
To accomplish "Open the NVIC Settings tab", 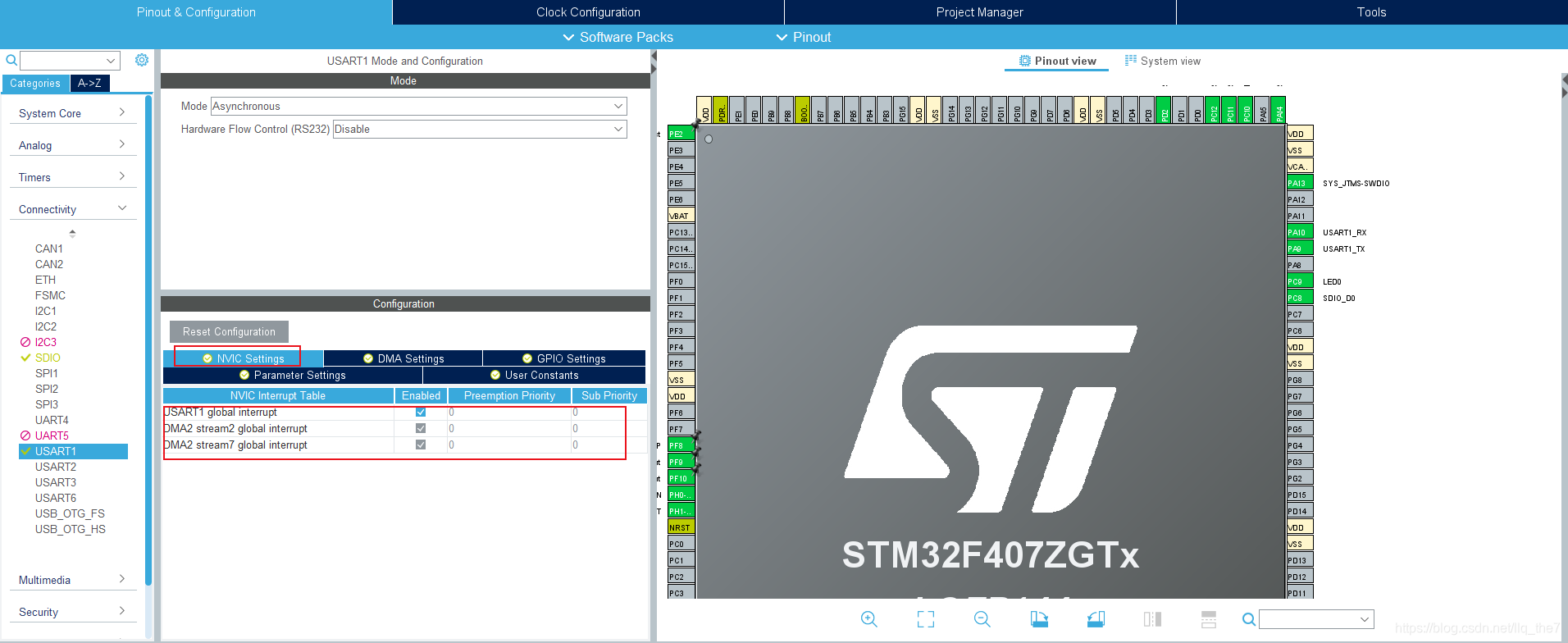I will [x=243, y=358].
